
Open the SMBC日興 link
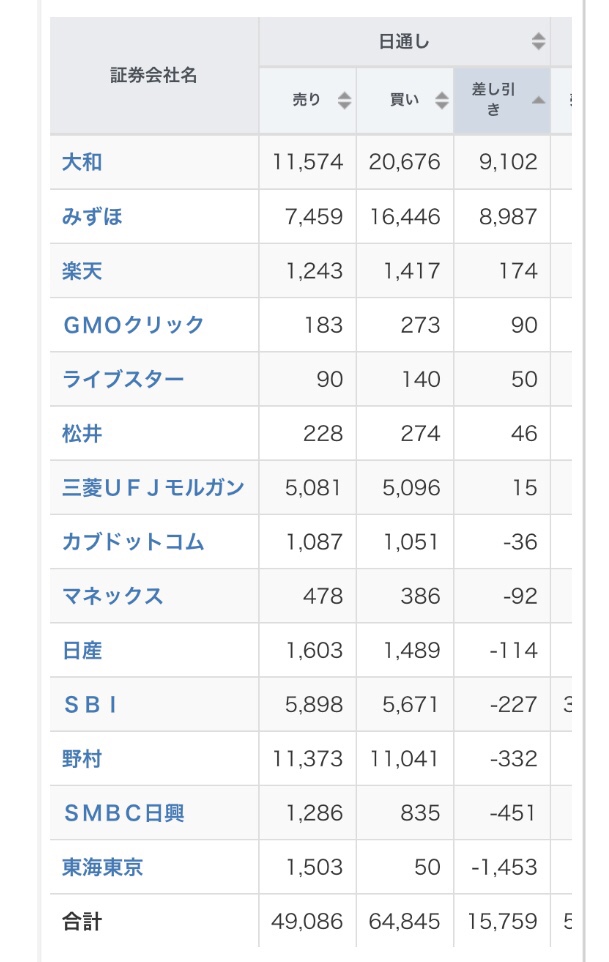click(x=124, y=812)
